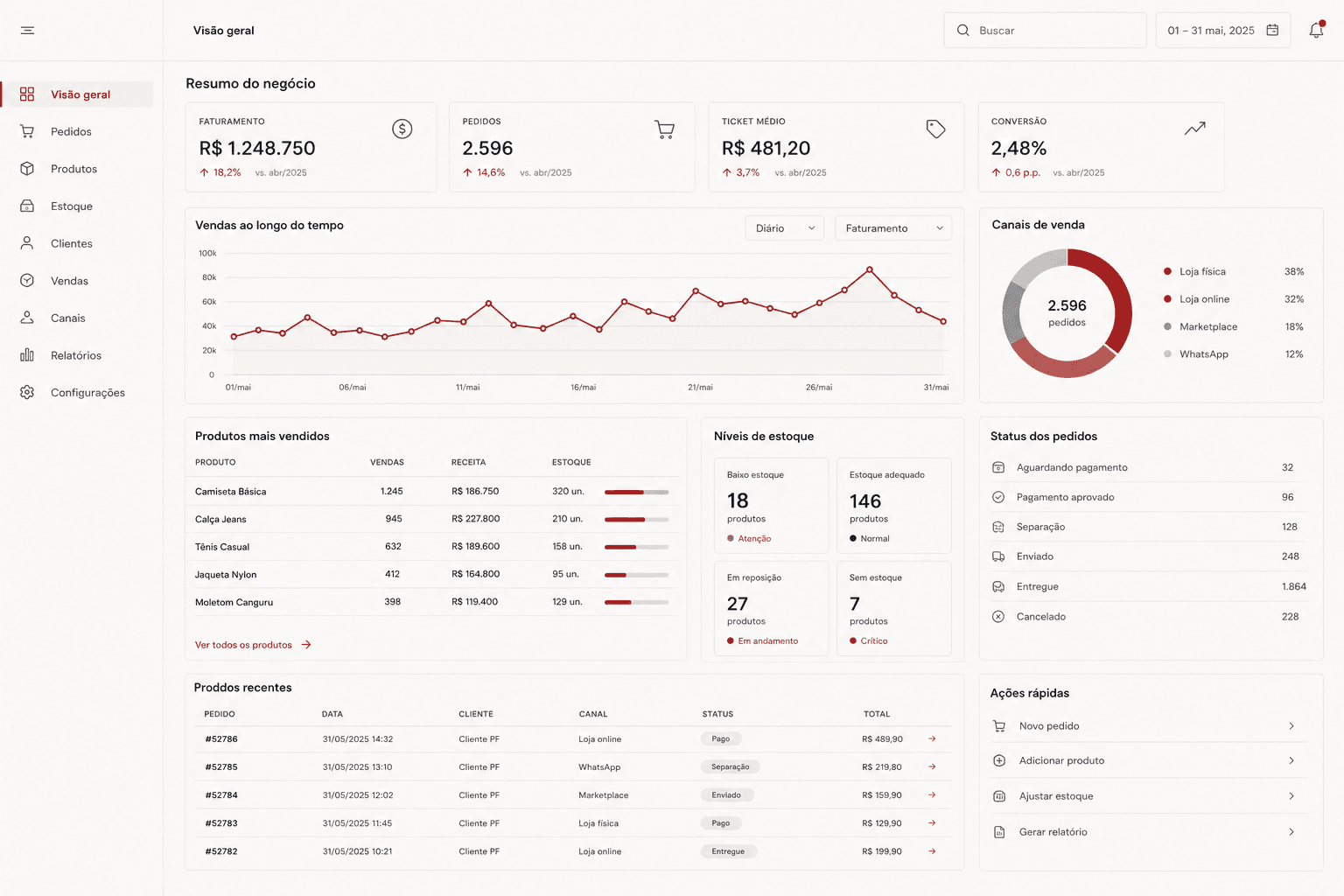Click WhatsApp legend color dot
1344x896 pixels.
[x=1167, y=354]
